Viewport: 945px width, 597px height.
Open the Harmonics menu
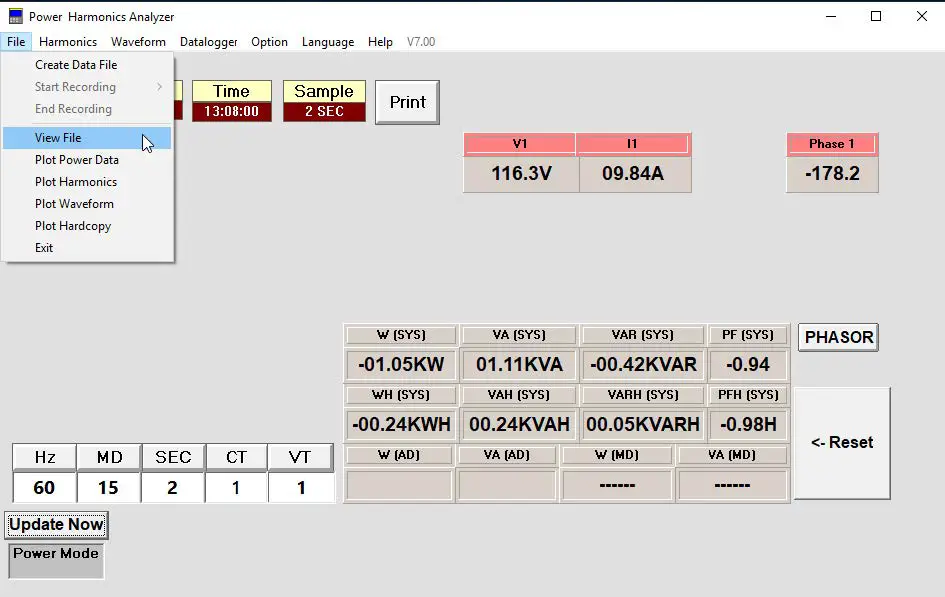[67, 41]
